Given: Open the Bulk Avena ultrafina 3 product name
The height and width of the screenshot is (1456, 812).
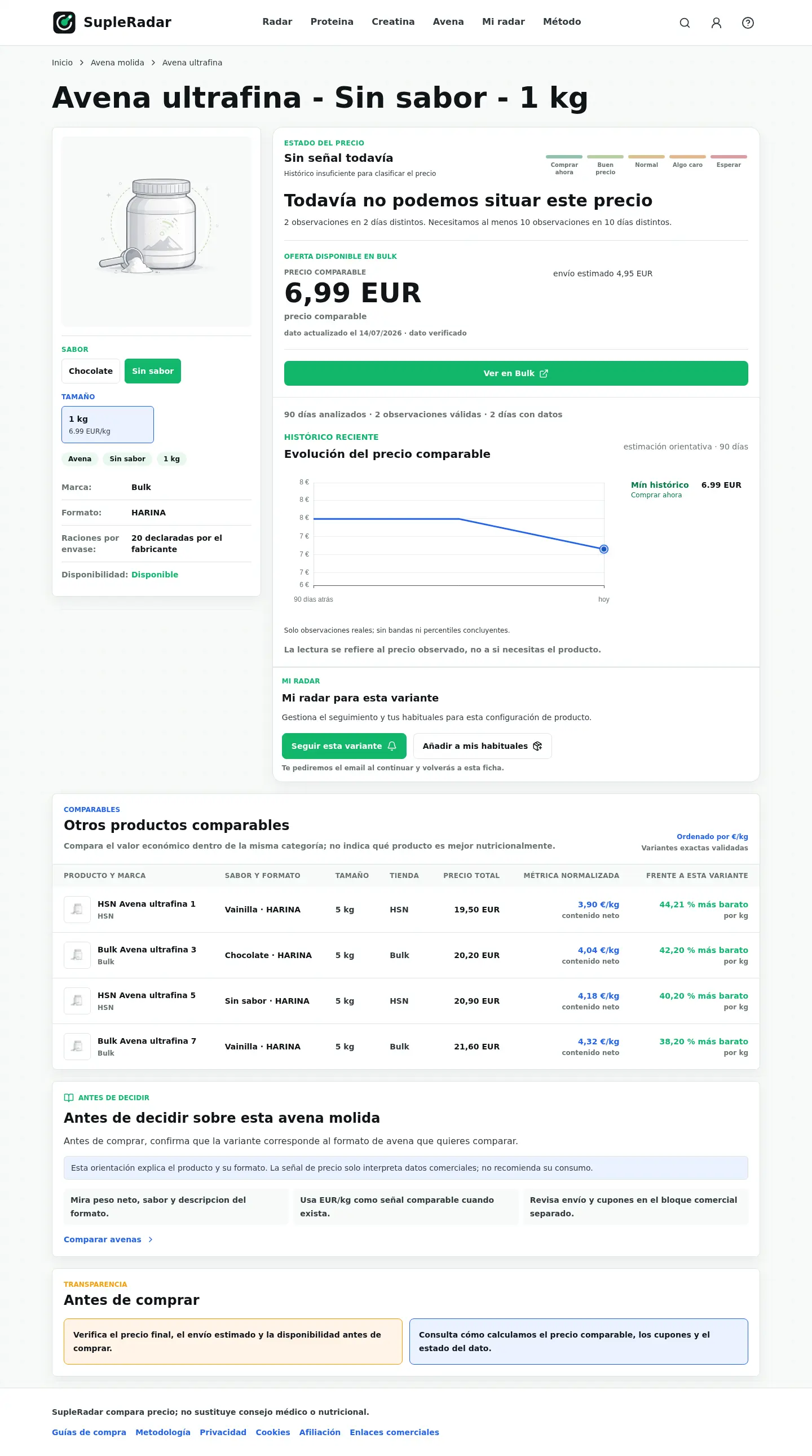Looking at the screenshot, I should pyautogui.click(x=147, y=950).
